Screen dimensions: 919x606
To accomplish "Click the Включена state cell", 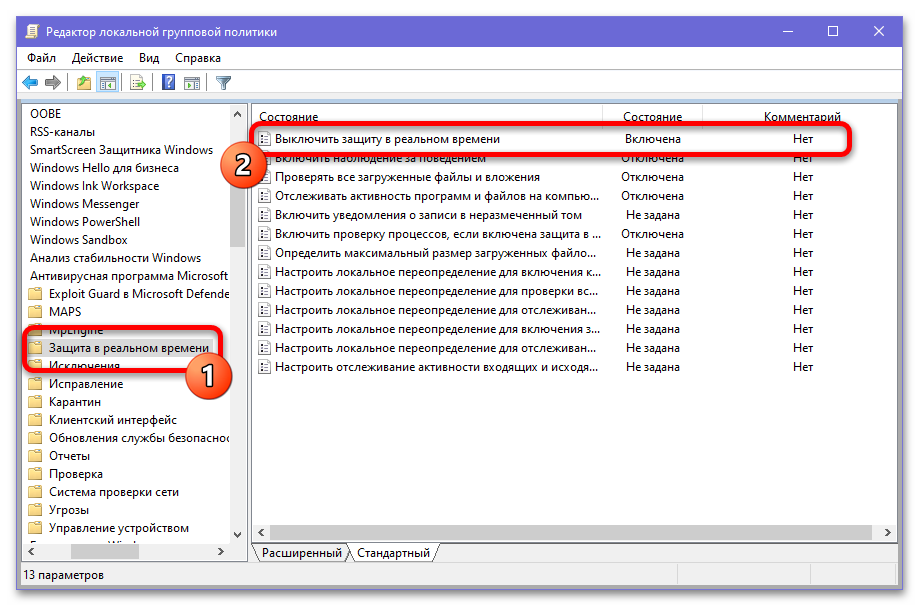I will pyautogui.click(x=652, y=139).
